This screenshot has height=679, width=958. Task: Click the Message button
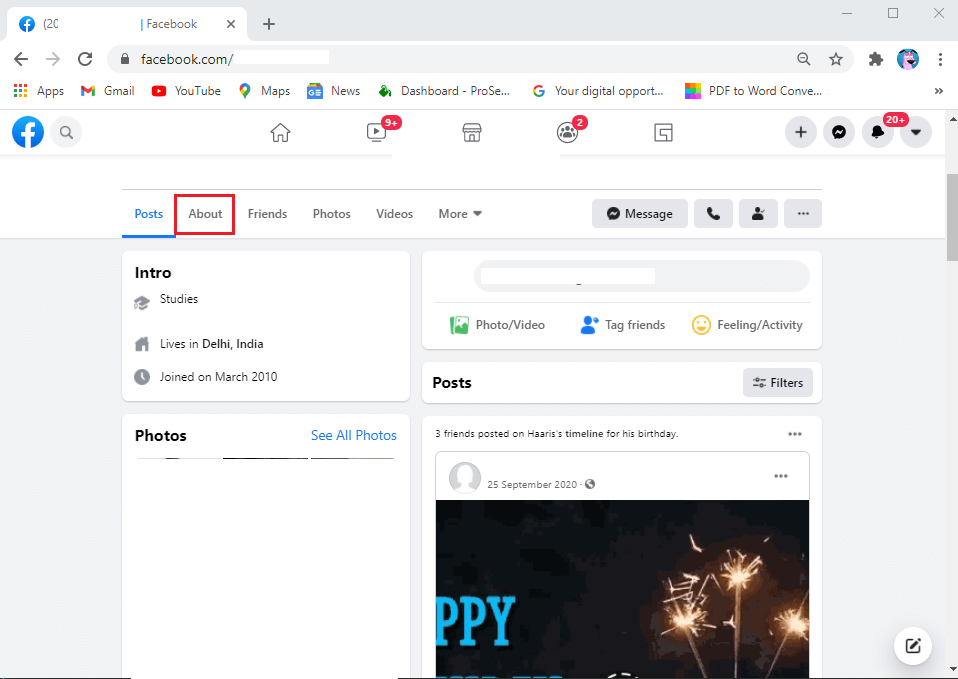tap(639, 214)
